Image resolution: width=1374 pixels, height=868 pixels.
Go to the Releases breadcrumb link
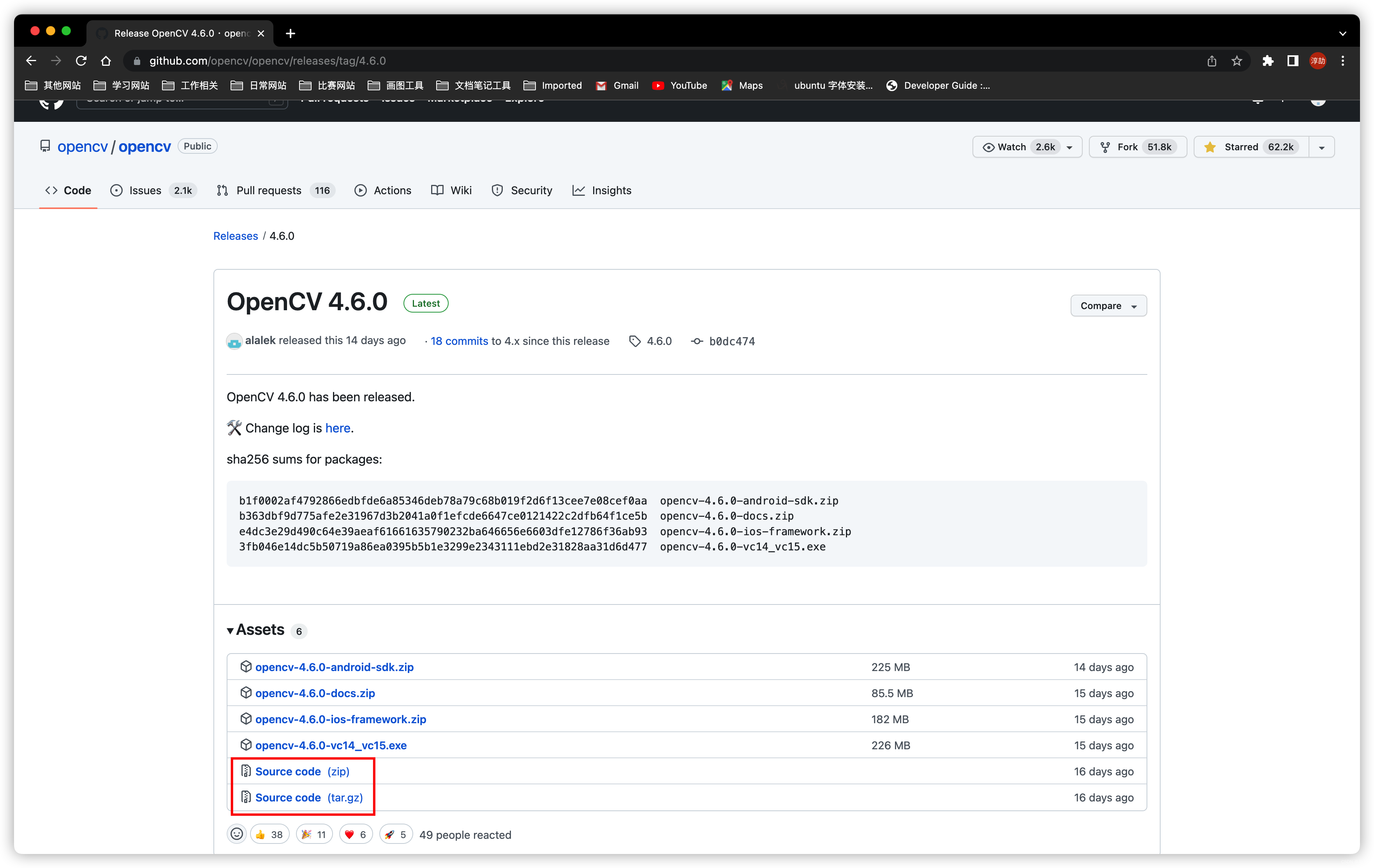coord(236,236)
